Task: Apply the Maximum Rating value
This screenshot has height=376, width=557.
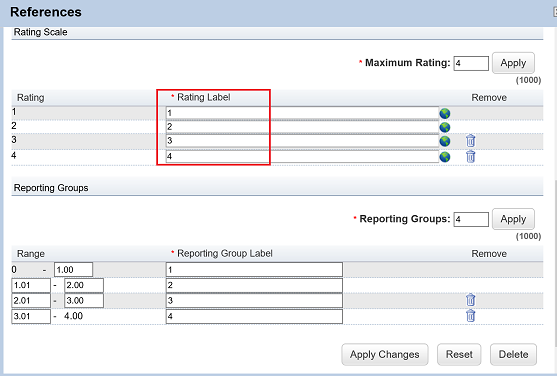Action: 513,63
